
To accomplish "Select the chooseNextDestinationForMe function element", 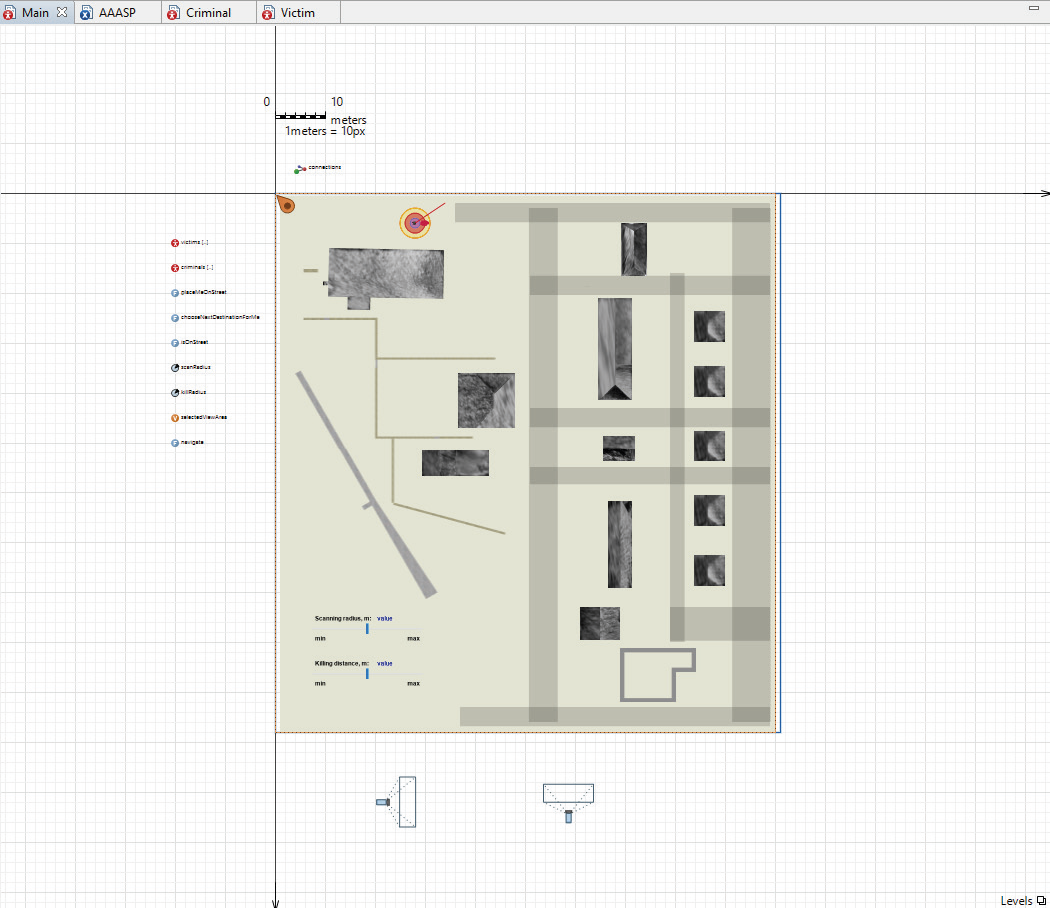I will coord(174,318).
